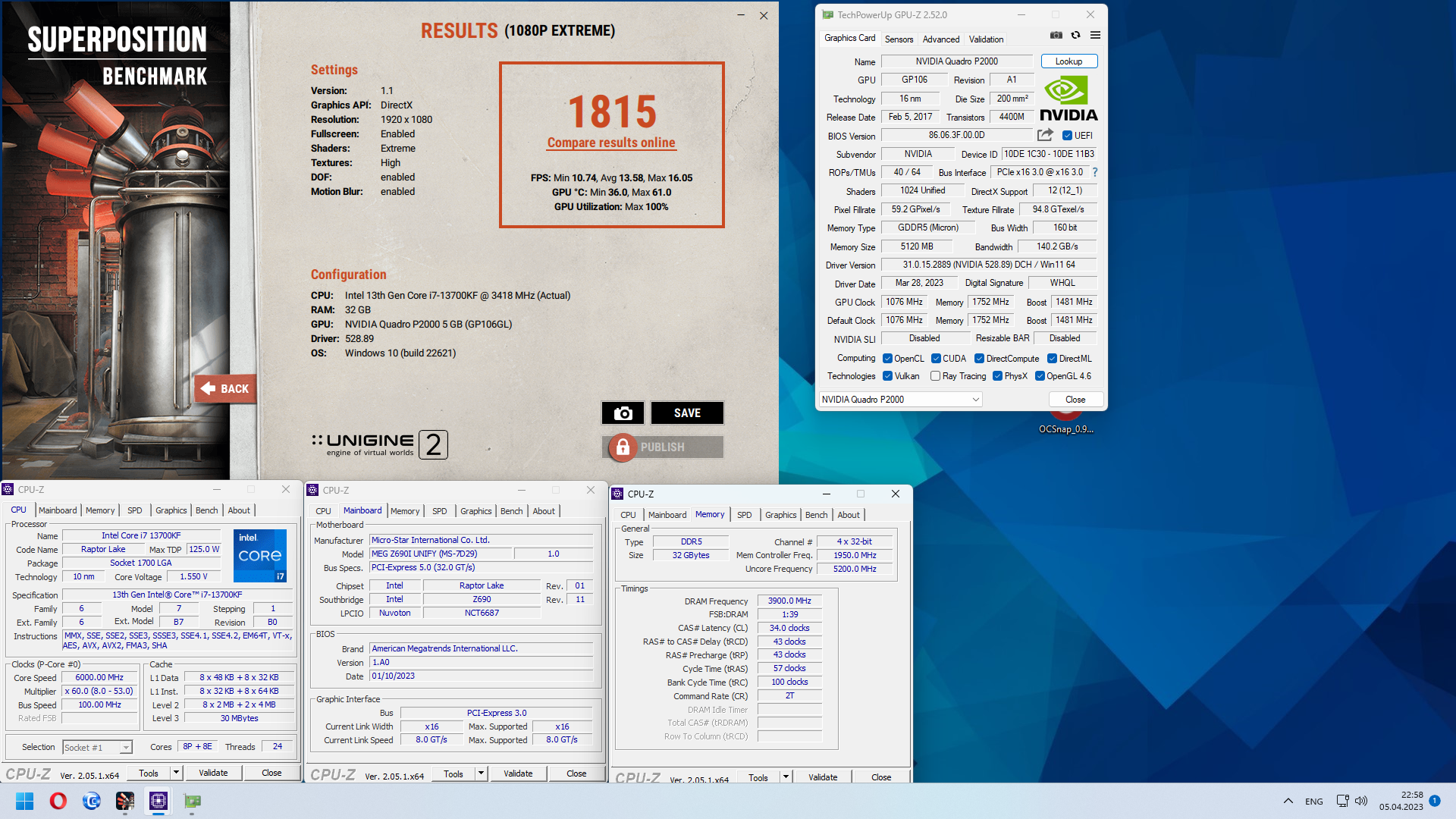1456x819 pixels.
Task: Open the OCSnap desktop icon
Action: 1065,422
